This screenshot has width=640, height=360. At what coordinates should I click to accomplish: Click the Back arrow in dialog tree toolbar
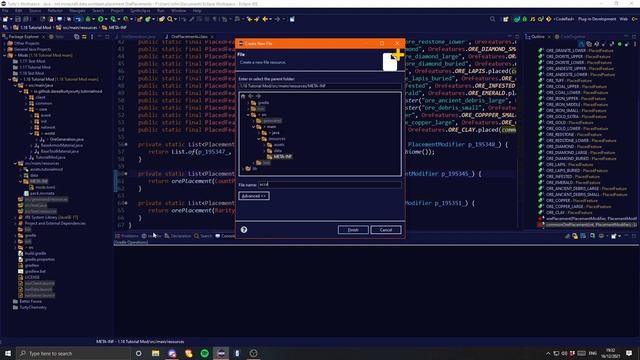(251, 96)
